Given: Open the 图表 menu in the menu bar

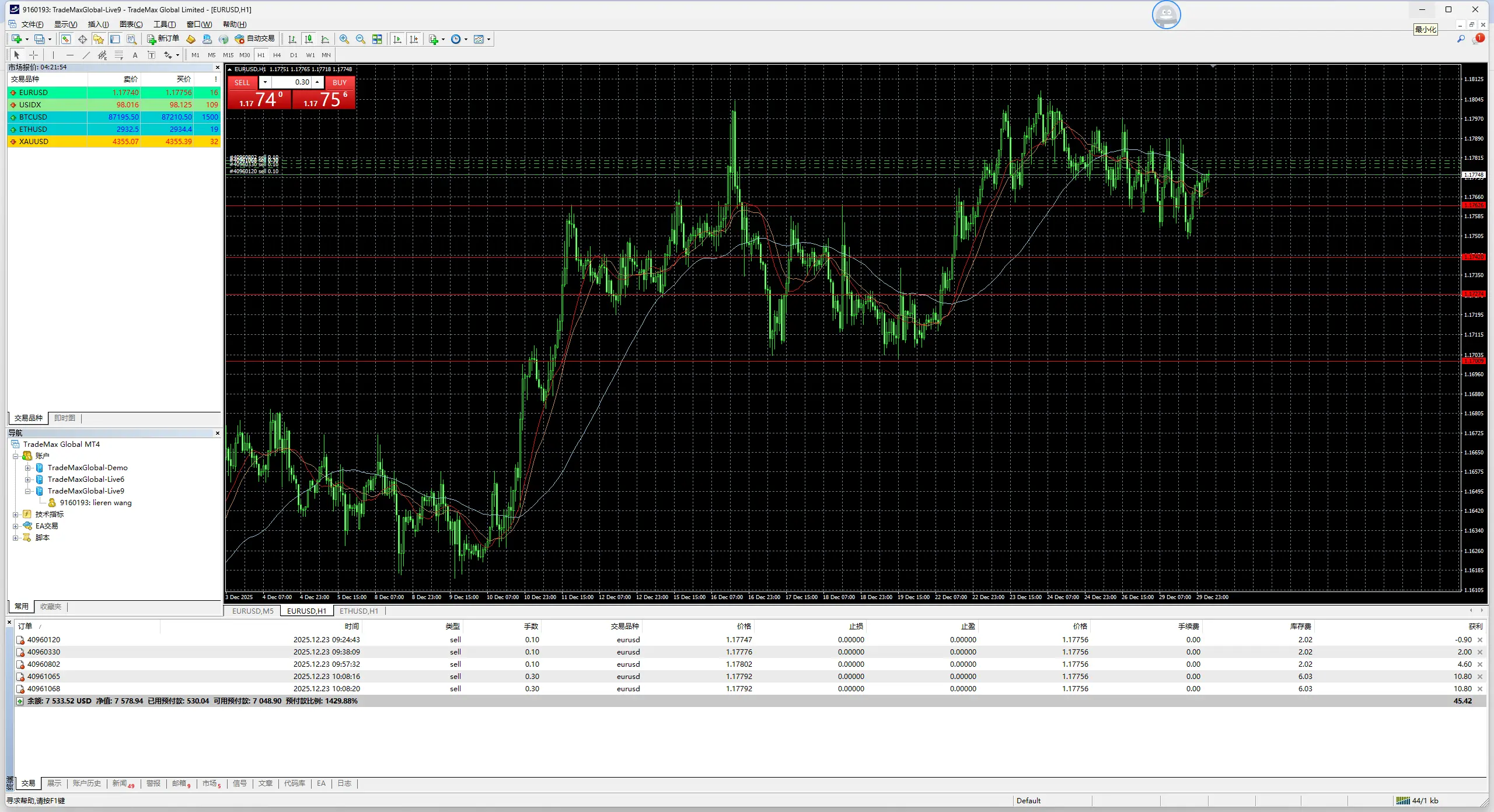Looking at the screenshot, I should [x=131, y=24].
